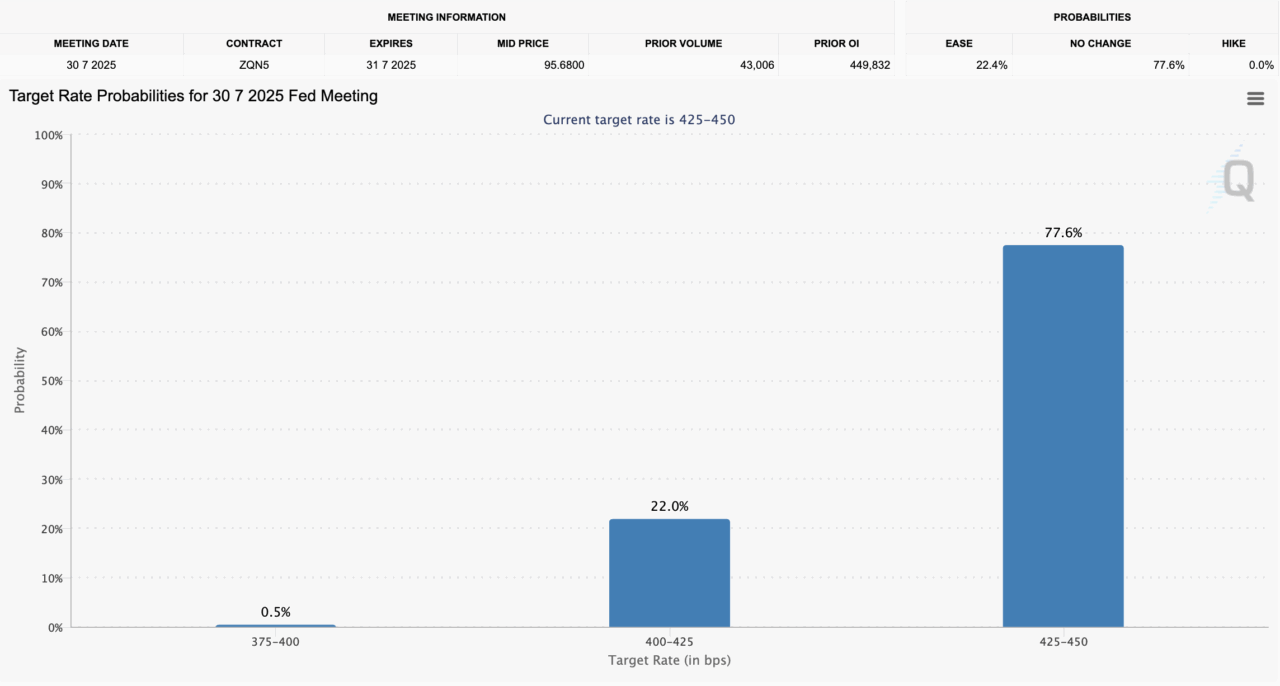Click the EXPIRES column header
Image resolution: width=1280 pixels, height=686 pixels.
pyautogui.click(x=391, y=43)
